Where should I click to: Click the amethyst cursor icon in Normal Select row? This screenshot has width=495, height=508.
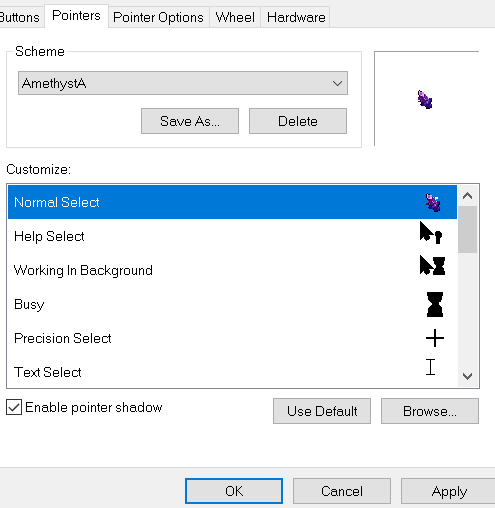point(433,202)
